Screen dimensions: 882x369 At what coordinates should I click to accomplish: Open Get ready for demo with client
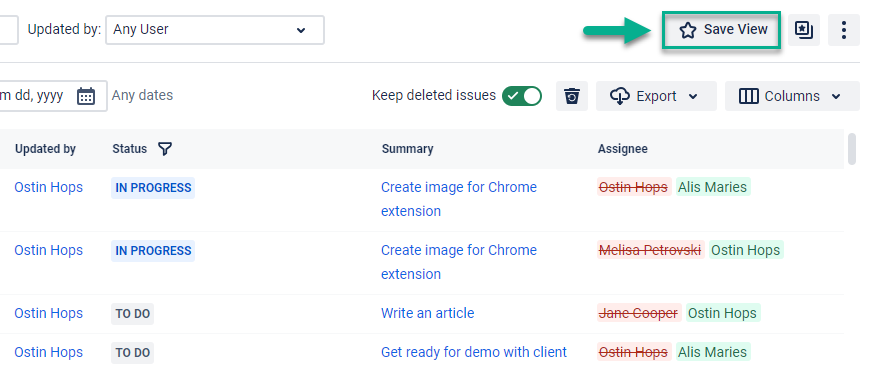click(474, 352)
